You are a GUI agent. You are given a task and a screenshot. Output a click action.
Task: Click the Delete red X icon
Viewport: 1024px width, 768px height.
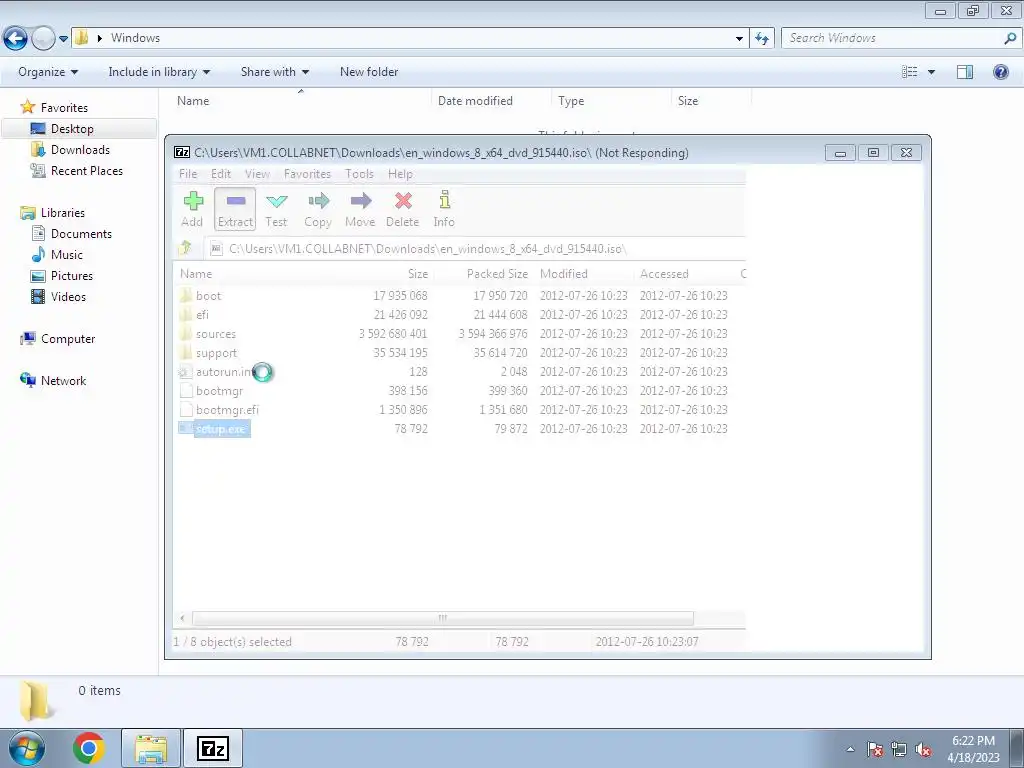(x=403, y=209)
